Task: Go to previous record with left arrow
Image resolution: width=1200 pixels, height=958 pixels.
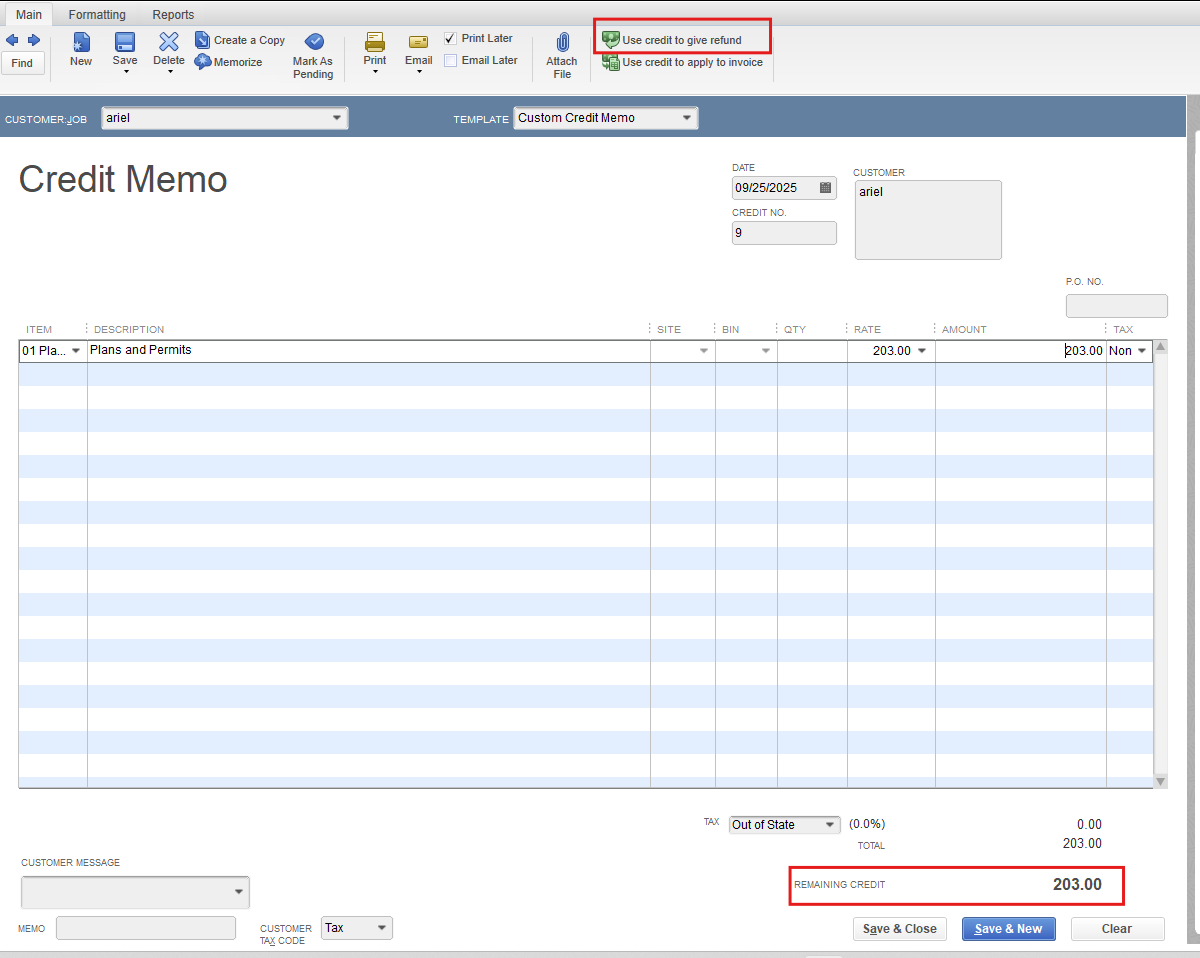Action: point(13,40)
